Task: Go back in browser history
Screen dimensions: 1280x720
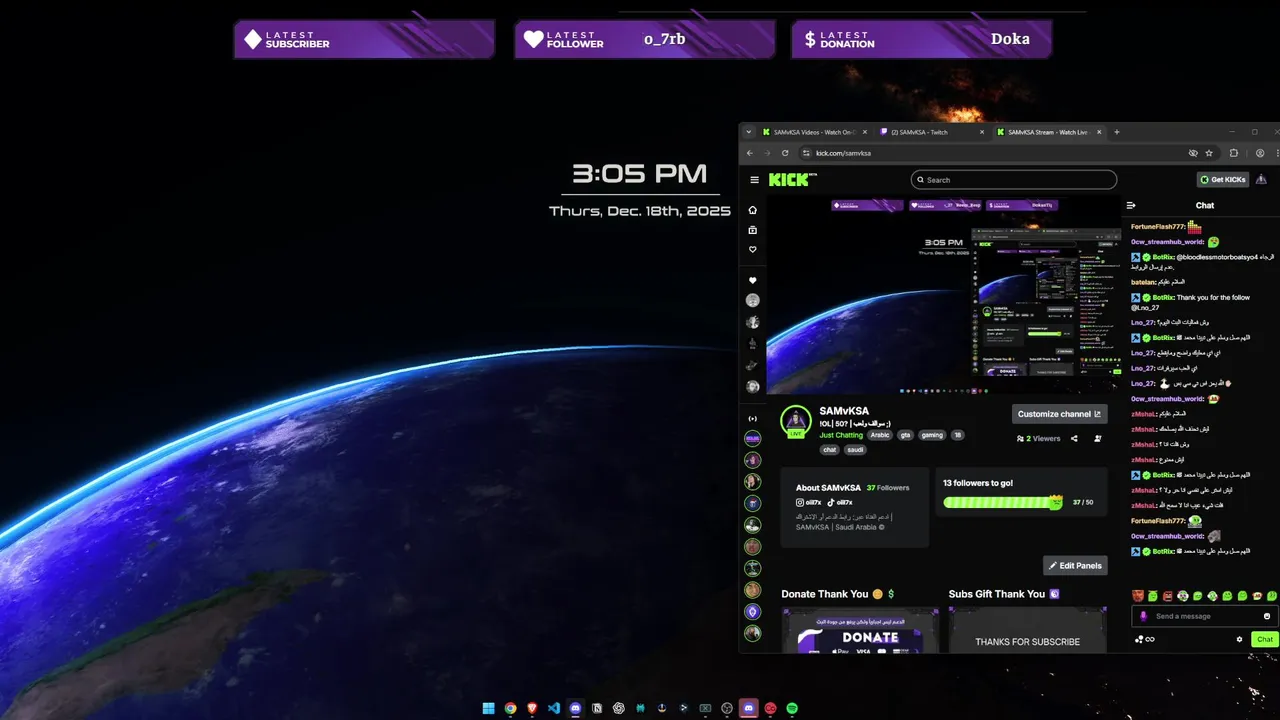Action: [750, 153]
